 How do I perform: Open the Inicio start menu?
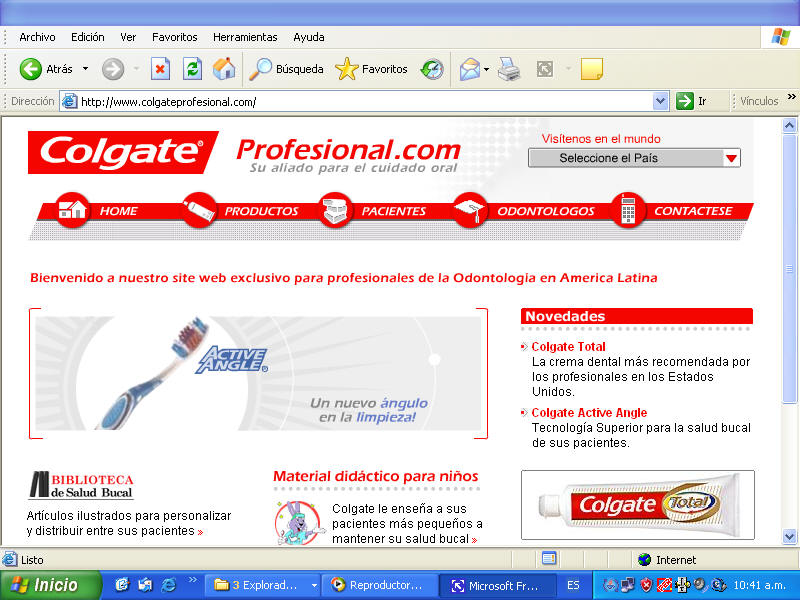click(x=49, y=585)
